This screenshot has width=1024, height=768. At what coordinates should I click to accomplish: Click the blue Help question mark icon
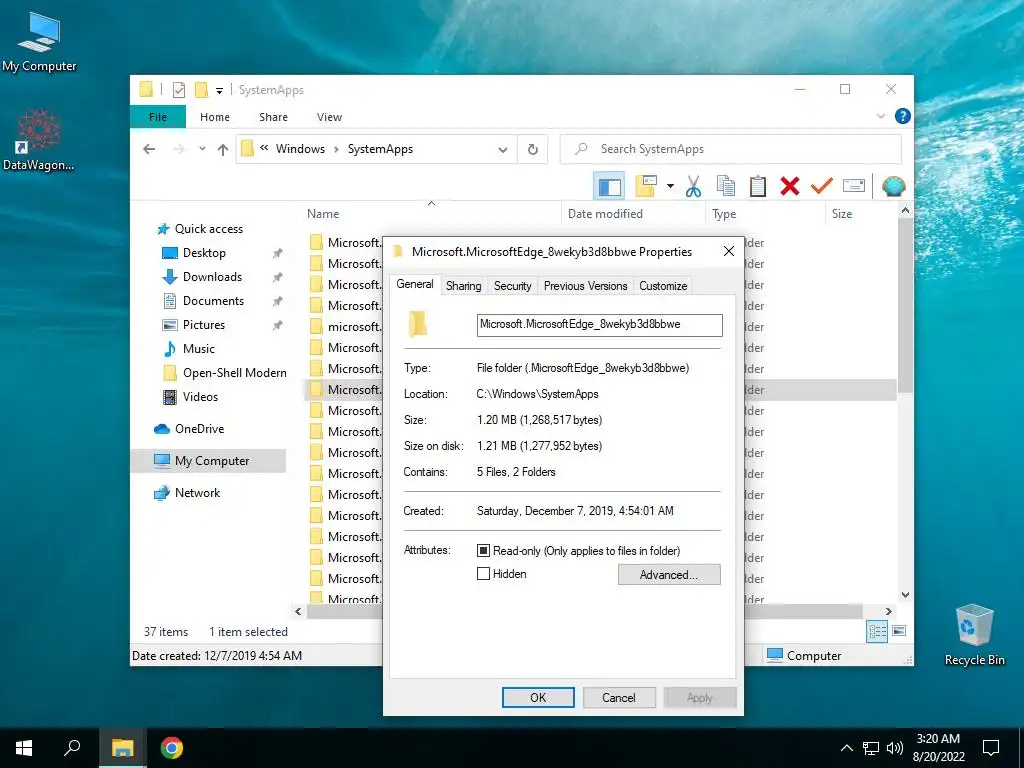click(x=903, y=116)
